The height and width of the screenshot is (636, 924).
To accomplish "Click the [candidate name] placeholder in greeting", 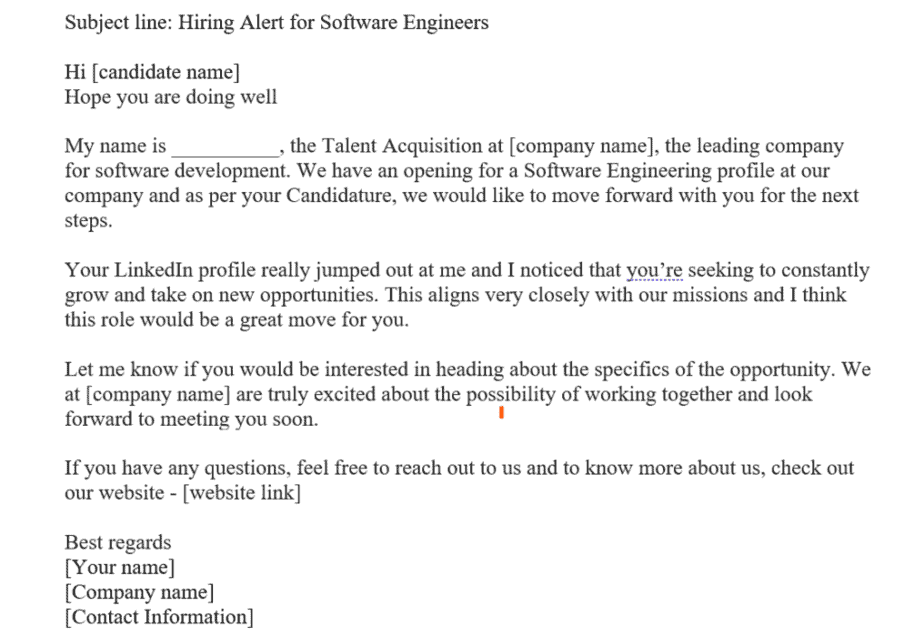I will point(166,72).
